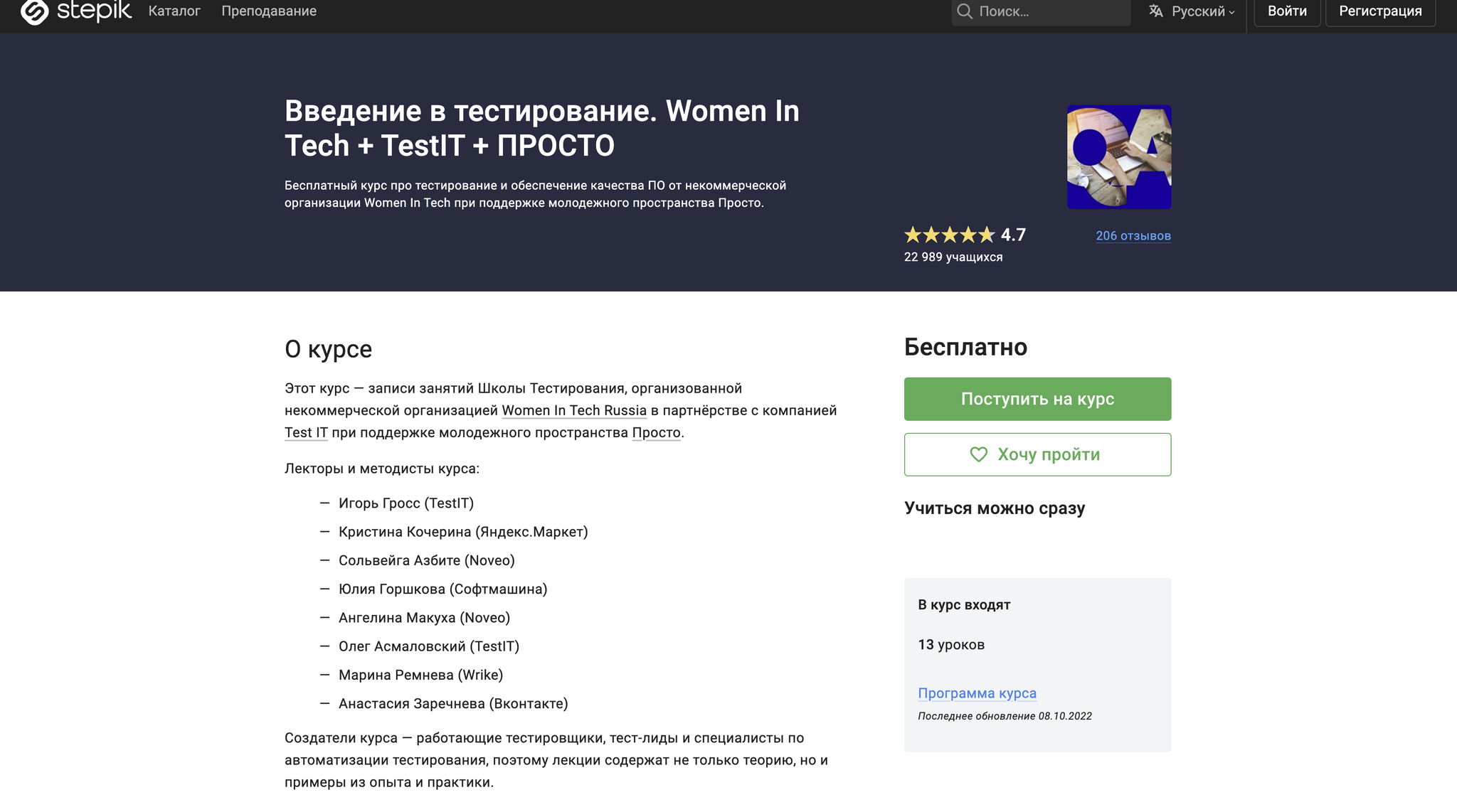Click the course cover thumbnail
The height and width of the screenshot is (812, 1457).
pyautogui.click(x=1118, y=157)
